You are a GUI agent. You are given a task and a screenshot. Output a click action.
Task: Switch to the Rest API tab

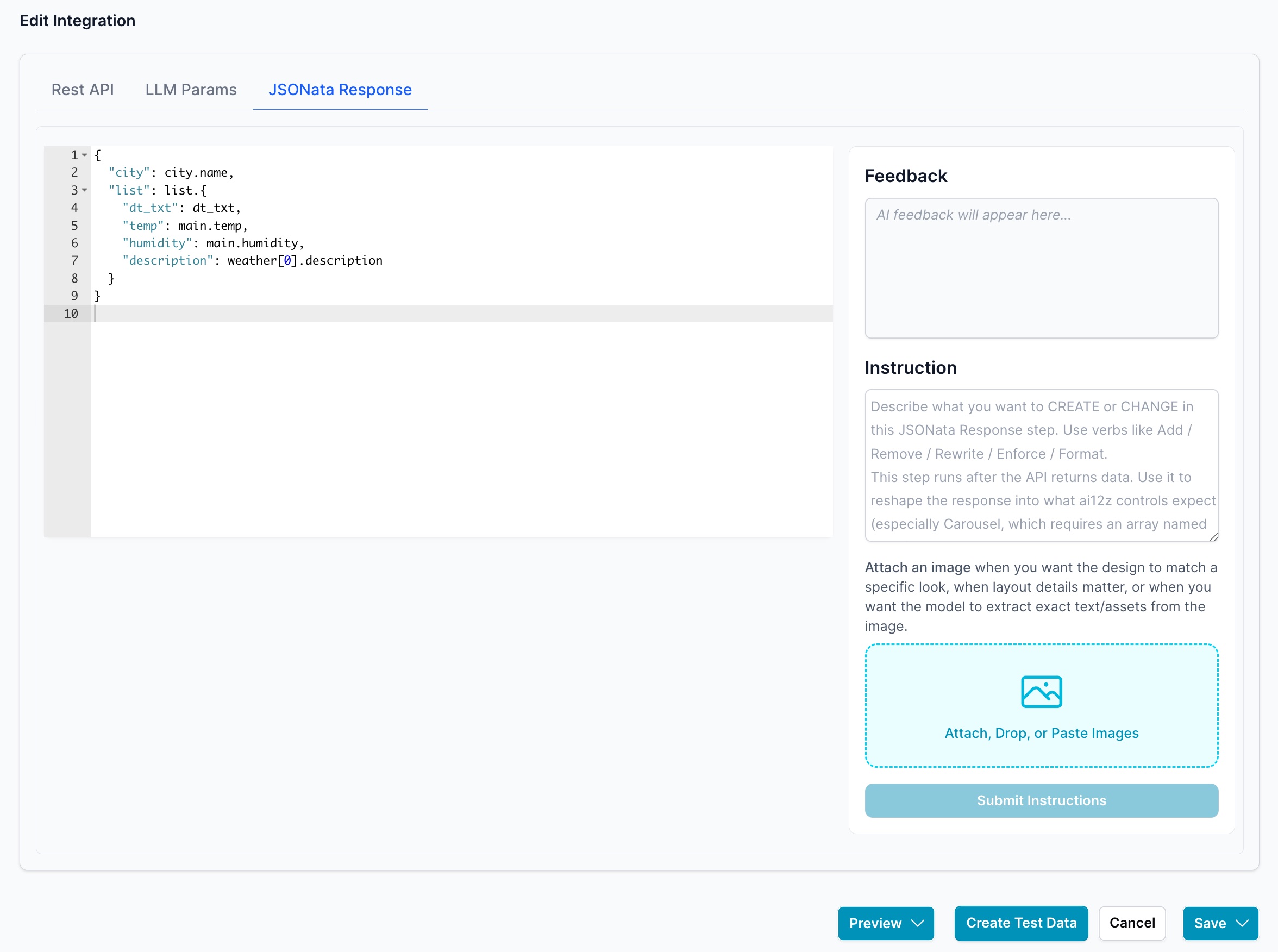(83, 90)
